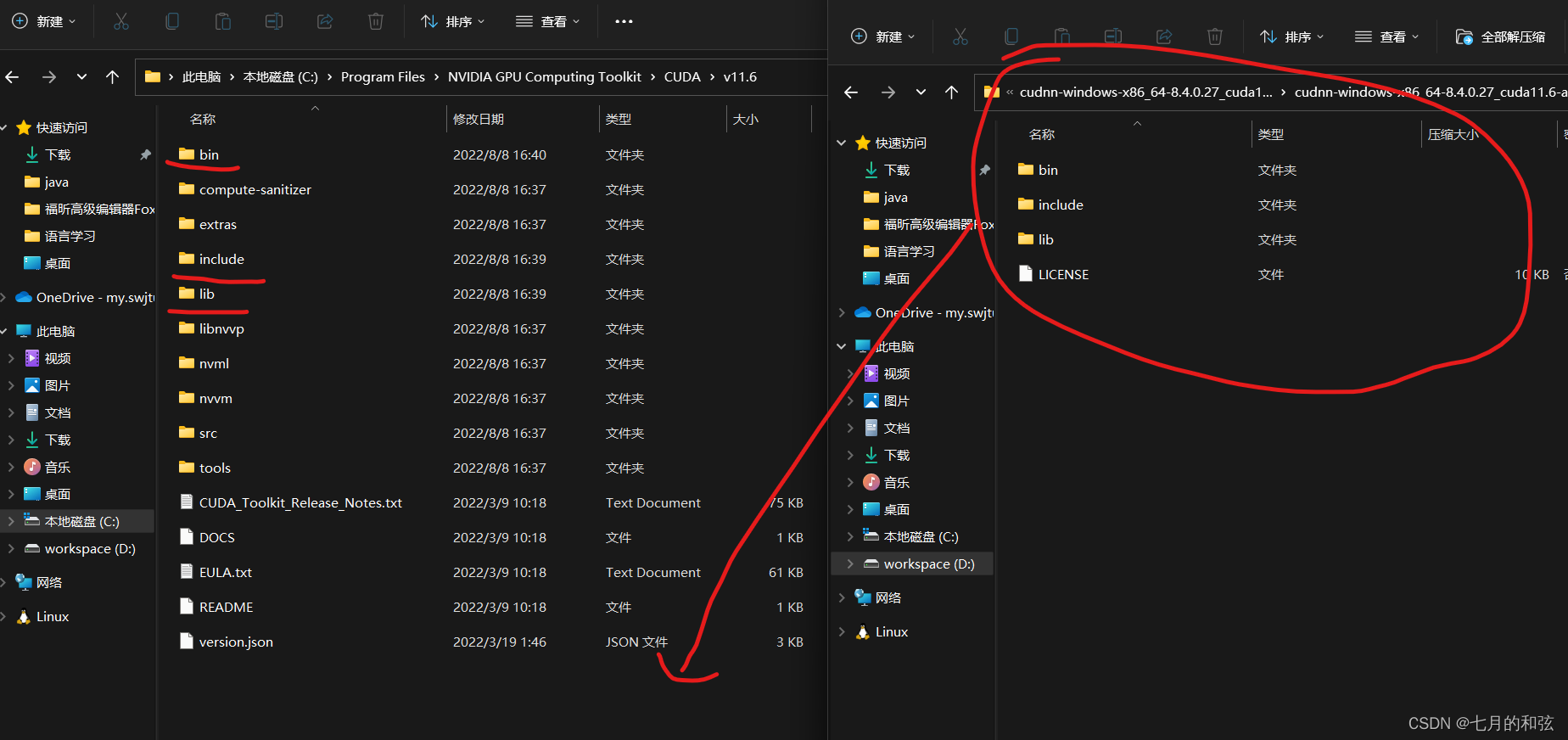The height and width of the screenshot is (740, 1568).
Task: Go forward in left CUDA window
Action: [49, 77]
